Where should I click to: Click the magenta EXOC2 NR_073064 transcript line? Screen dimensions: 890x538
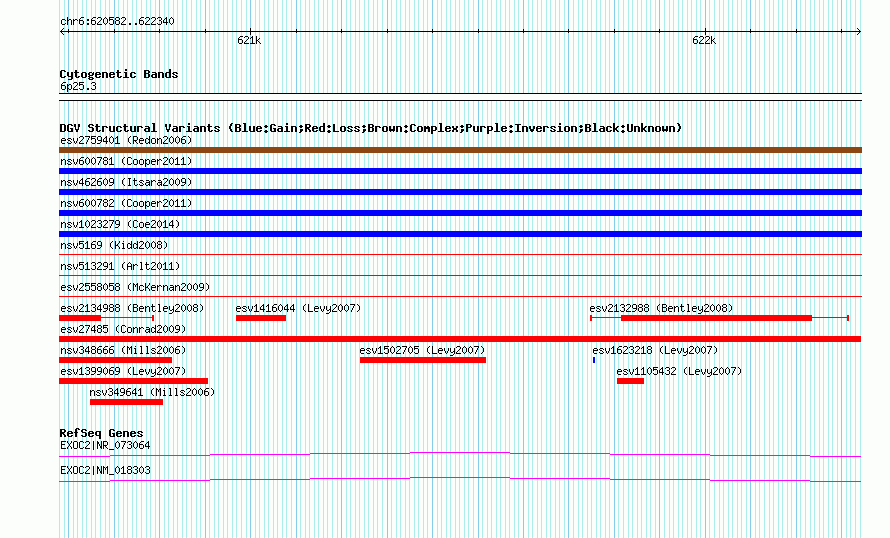click(460, 454)
